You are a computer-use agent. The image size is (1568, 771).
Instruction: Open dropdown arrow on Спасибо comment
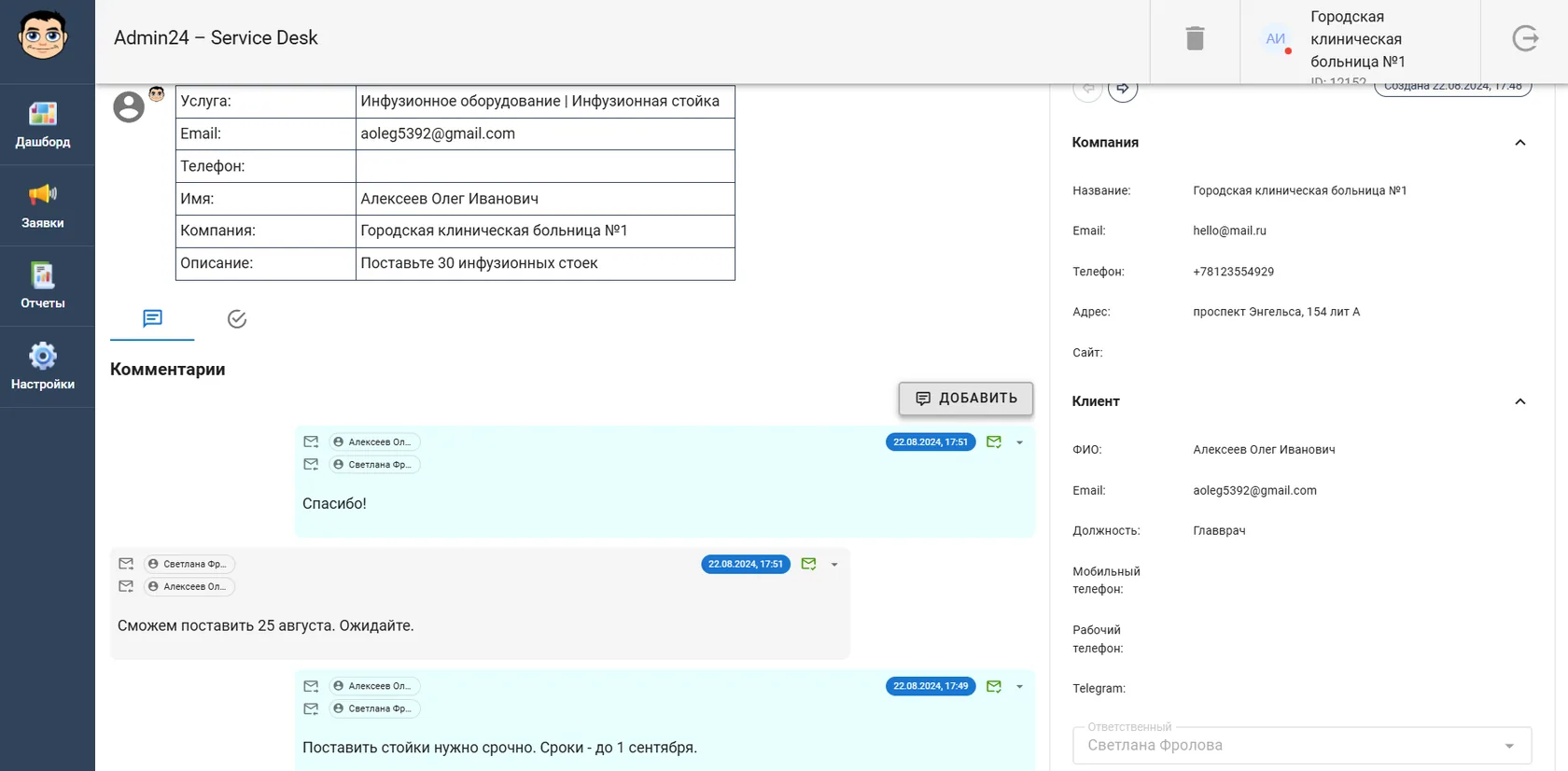(1019, 442)
